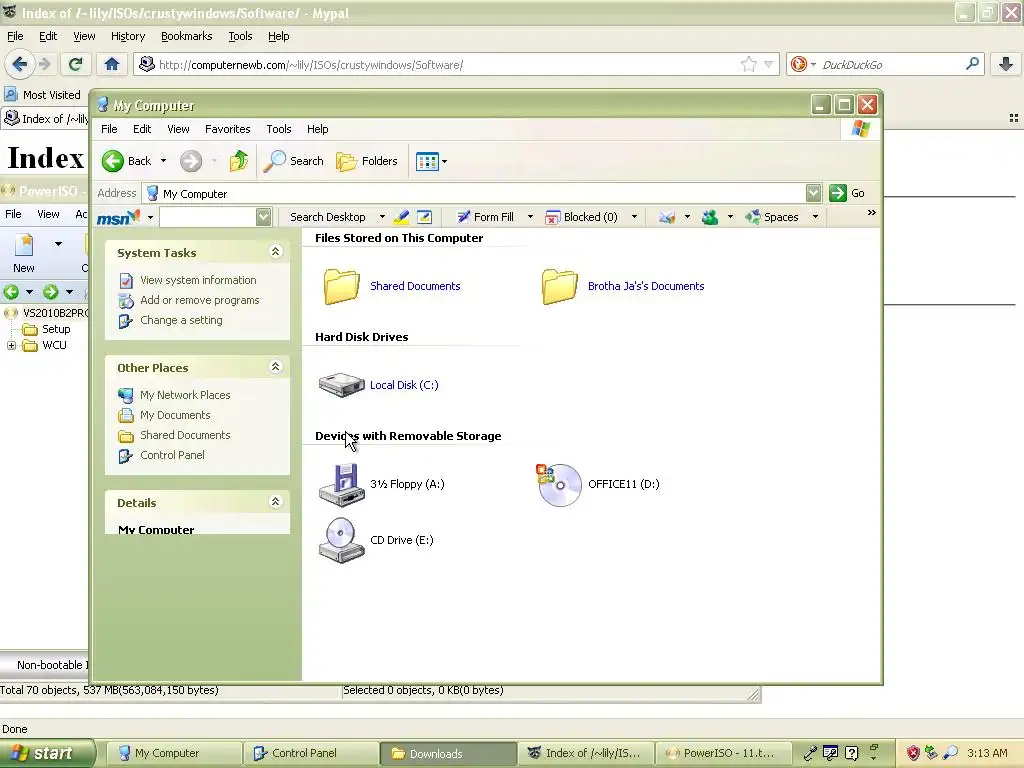Screen dimensions: 1024x768
Task: Go to Mypal home page
Action: pos(112,64)
